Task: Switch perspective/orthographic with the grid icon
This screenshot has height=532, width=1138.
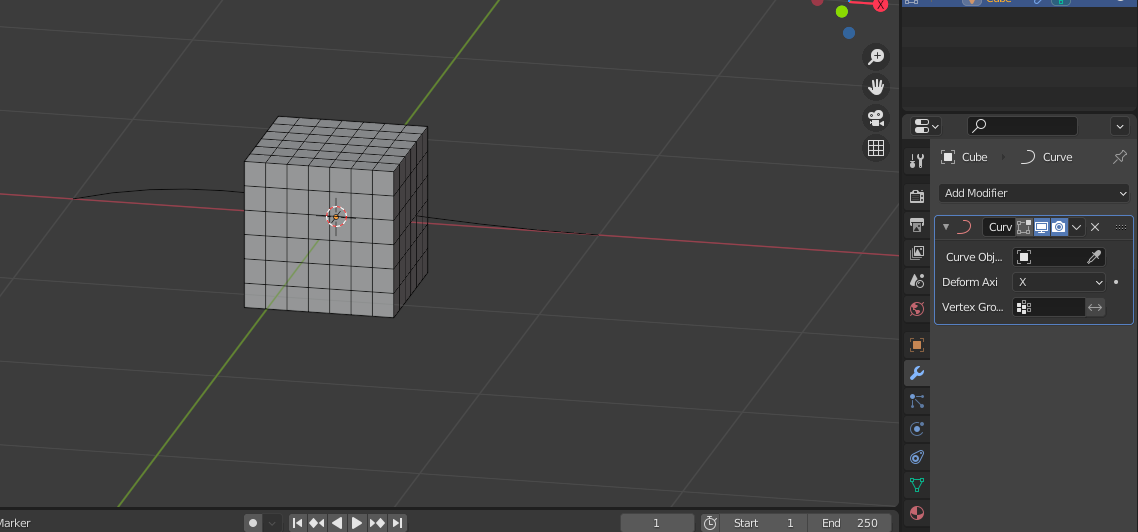Action: pos(876,148)
